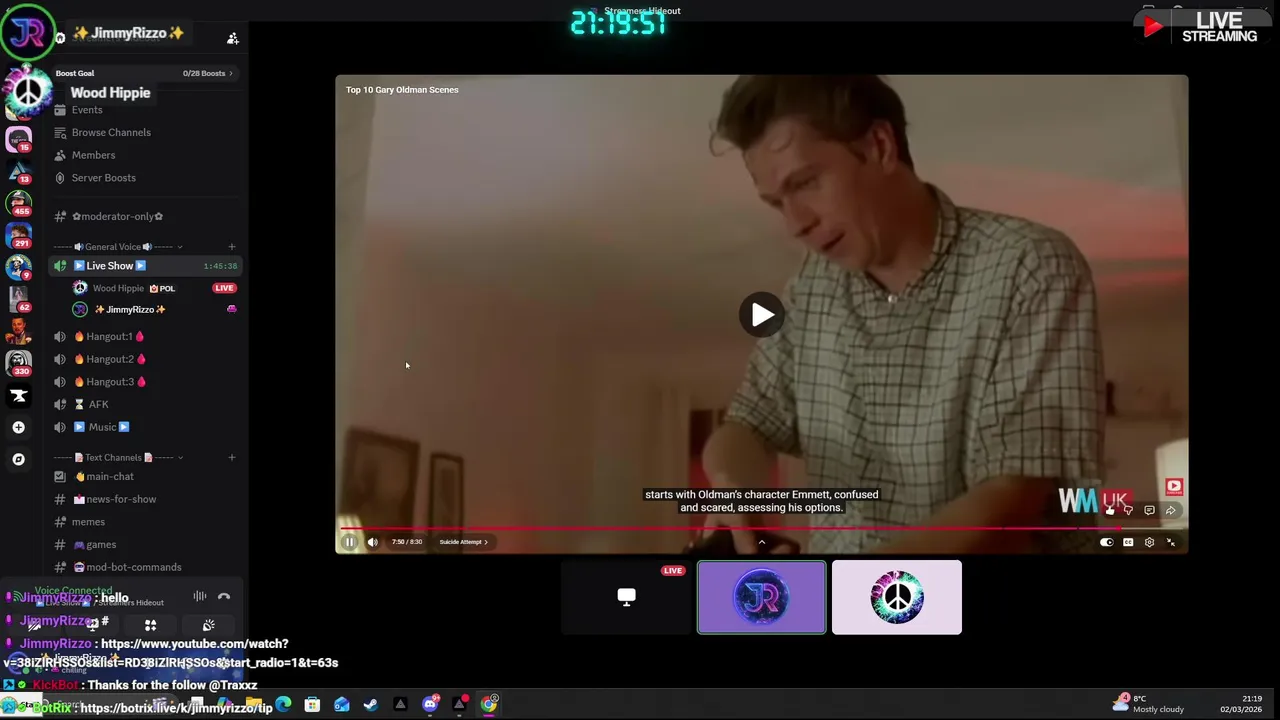This screenshot has width=1280, height=720.
Task: Click the JimmyRizzo user in Live Show
Action: pos(130,310)
